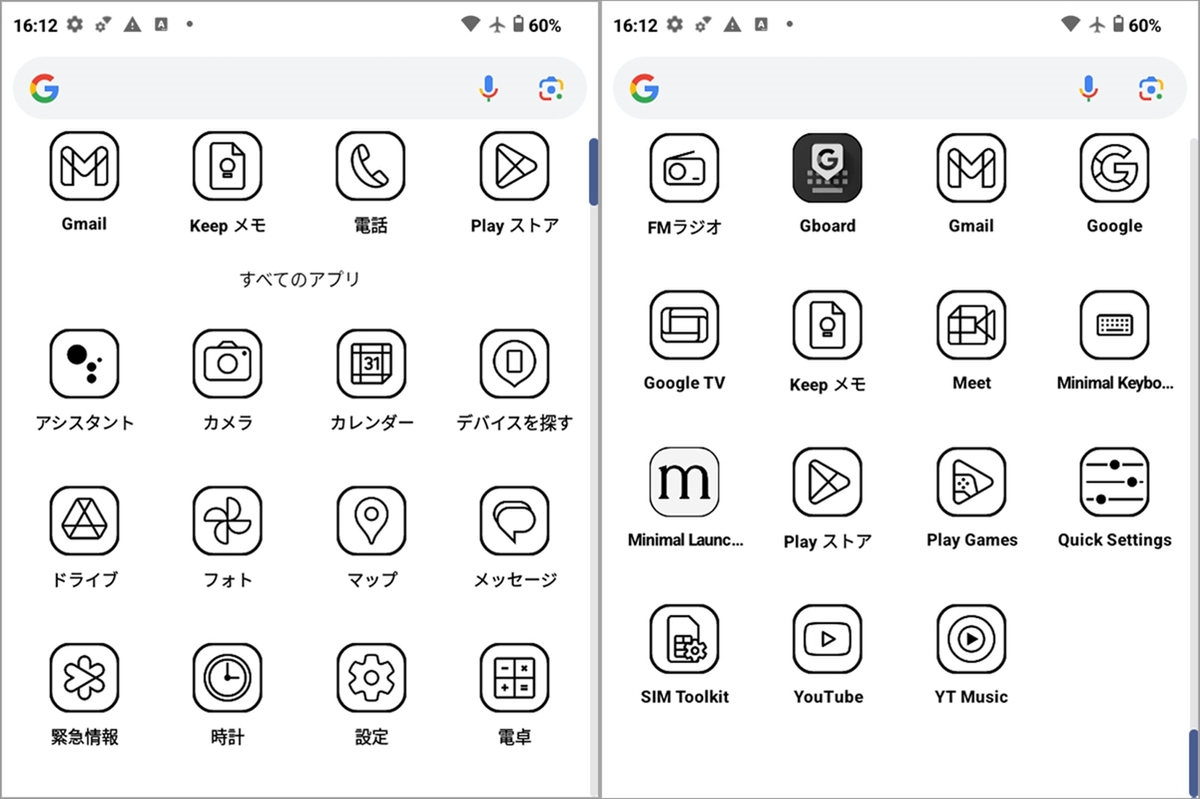Open Play ストア in the right screen
Image resolution: width=1200 pixels, height=799 pixels.
[827, 482]
